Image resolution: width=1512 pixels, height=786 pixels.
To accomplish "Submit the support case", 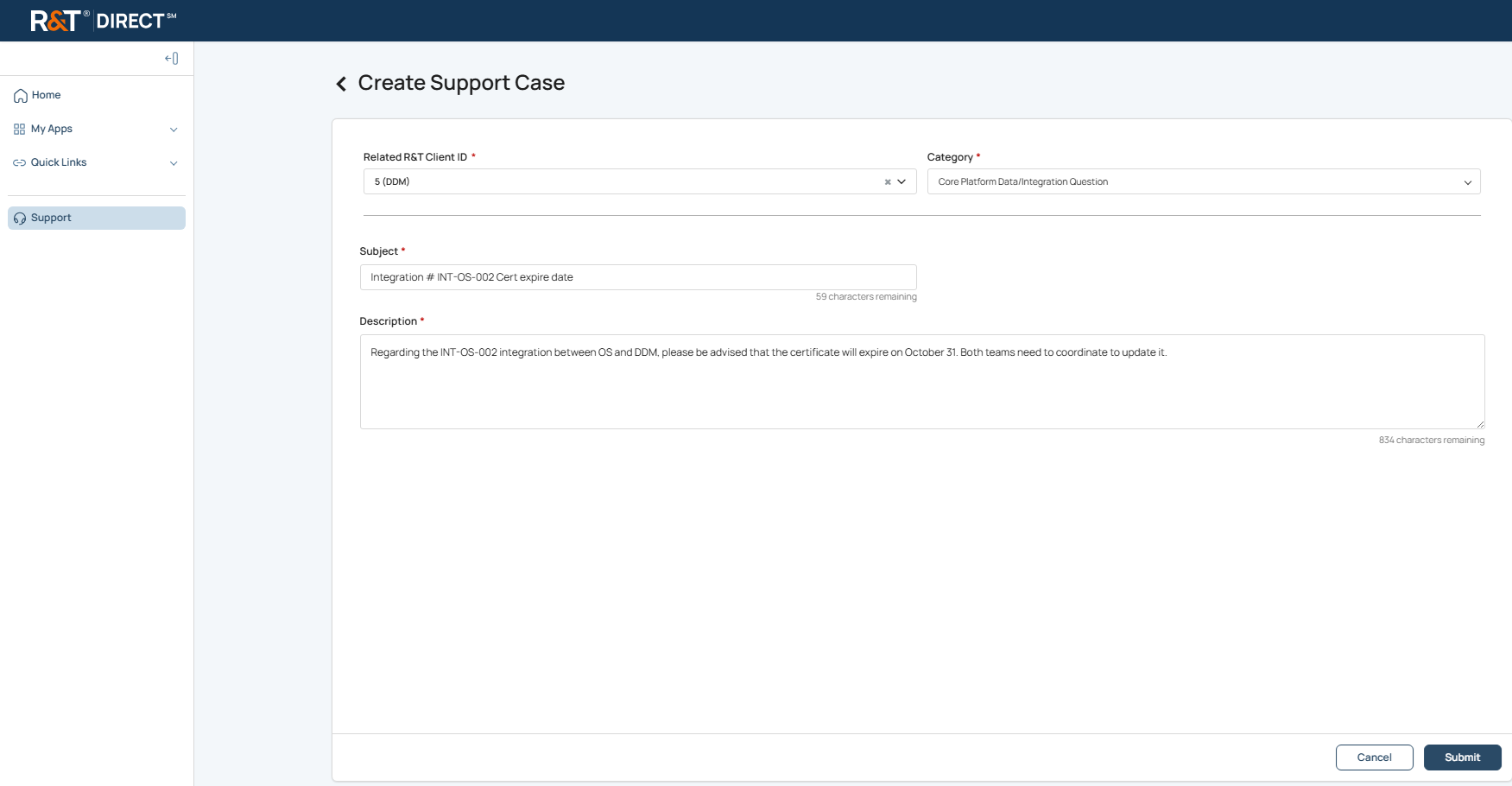I will (x=1462, y=757).
